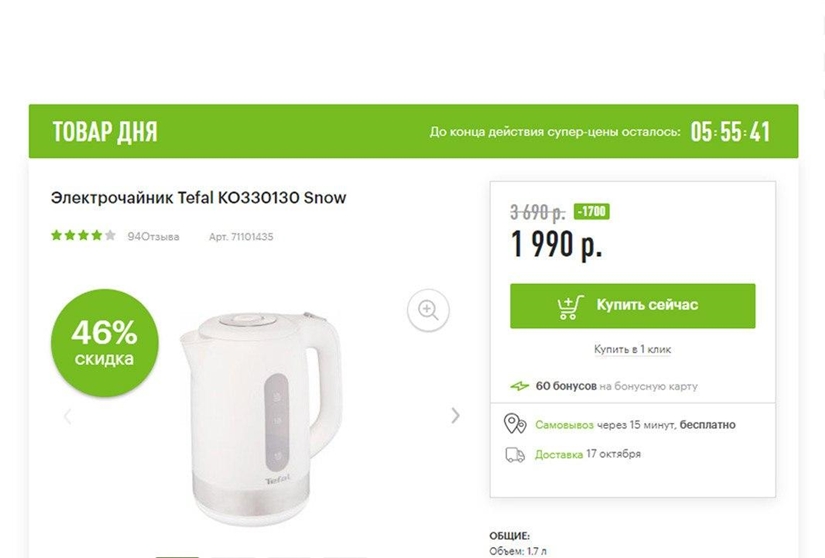Image resolution: width=825 pixels, height=558 pixels.
Task: Click the Товар дня banner heading
Action: (105, 131)
